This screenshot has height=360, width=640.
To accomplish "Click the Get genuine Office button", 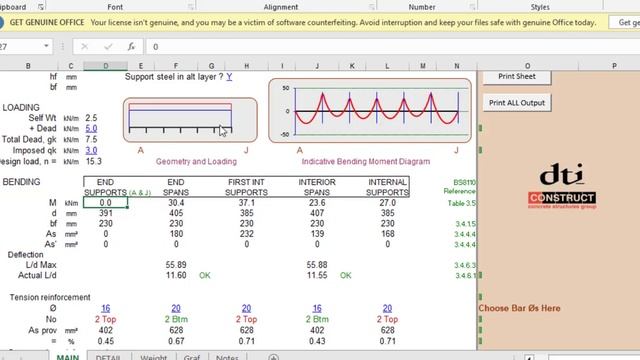I will pos(624,22).
